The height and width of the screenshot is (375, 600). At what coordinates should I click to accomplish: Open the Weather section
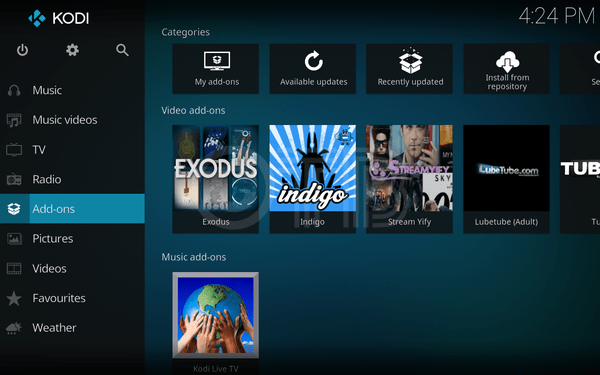pyautogui.click(x=72, y=328)
